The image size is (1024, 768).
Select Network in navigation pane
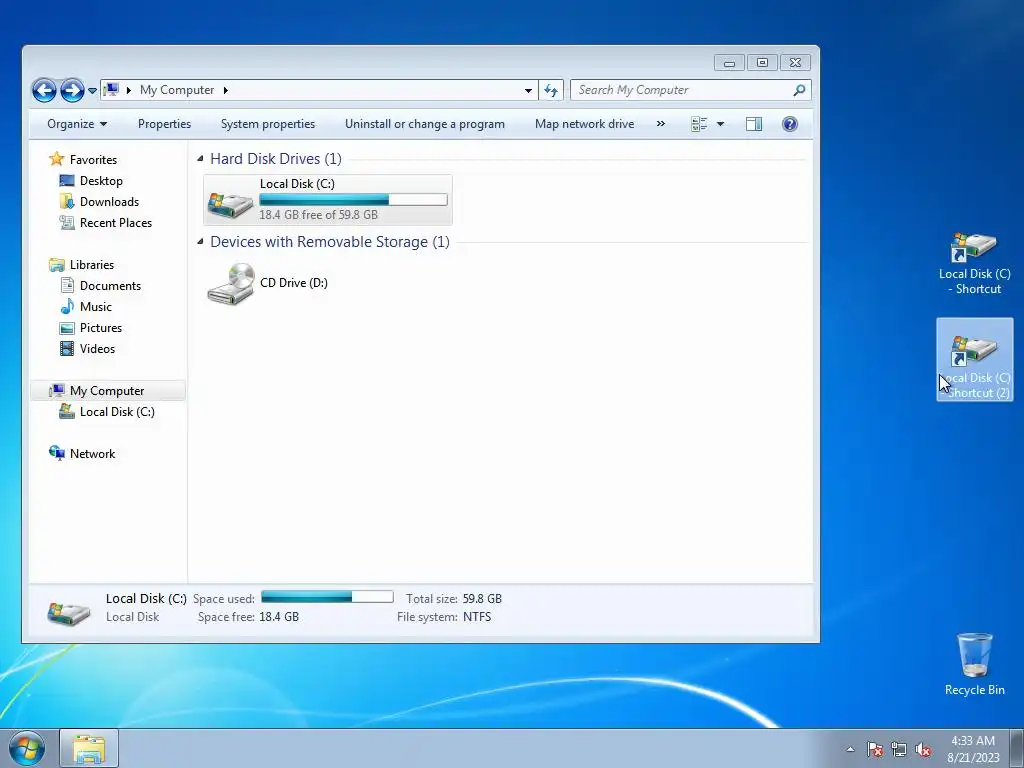pyautogui.click(x=92, y=454)
